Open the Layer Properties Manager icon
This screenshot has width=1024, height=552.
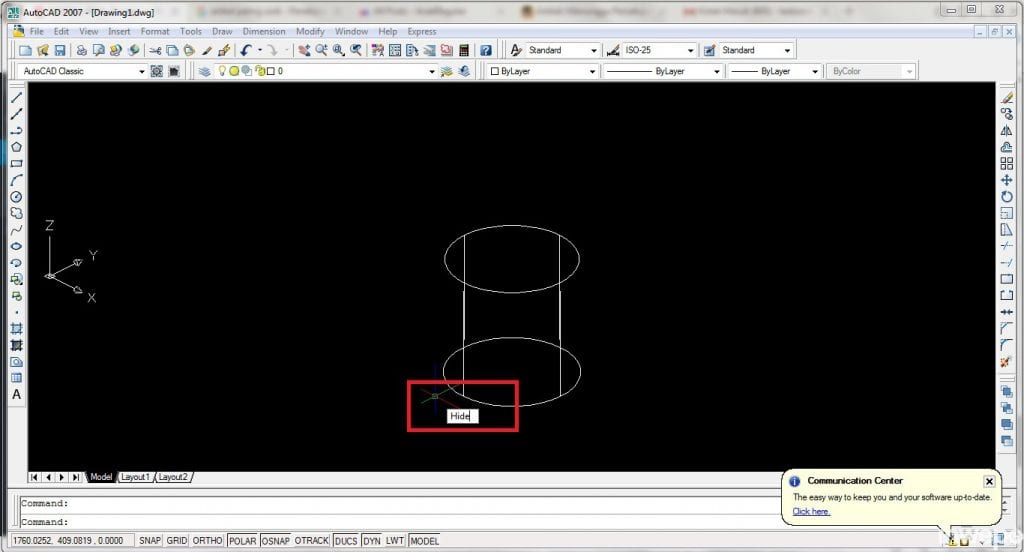[205, 71]
